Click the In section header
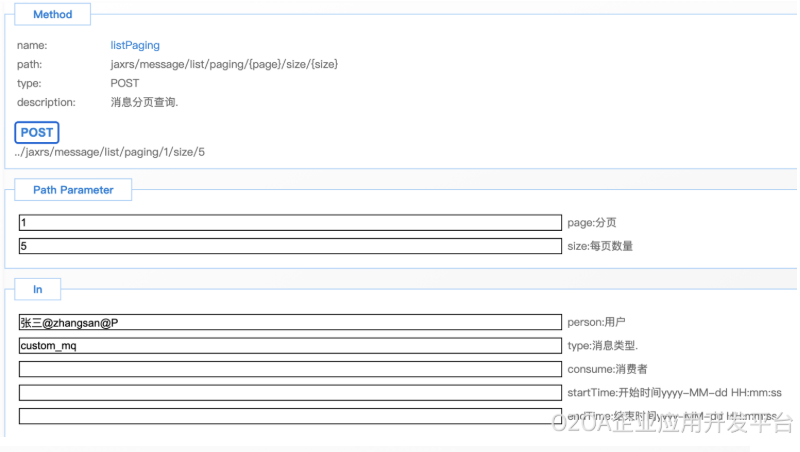The height and width of the screenshot is (452, 800). (38, 289)
